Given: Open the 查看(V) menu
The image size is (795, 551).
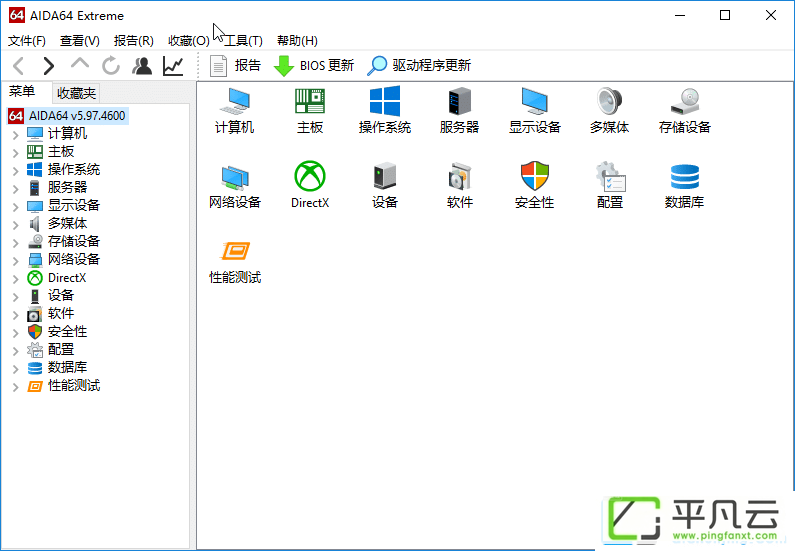Looking at the screenshot, I should point(80,41).
